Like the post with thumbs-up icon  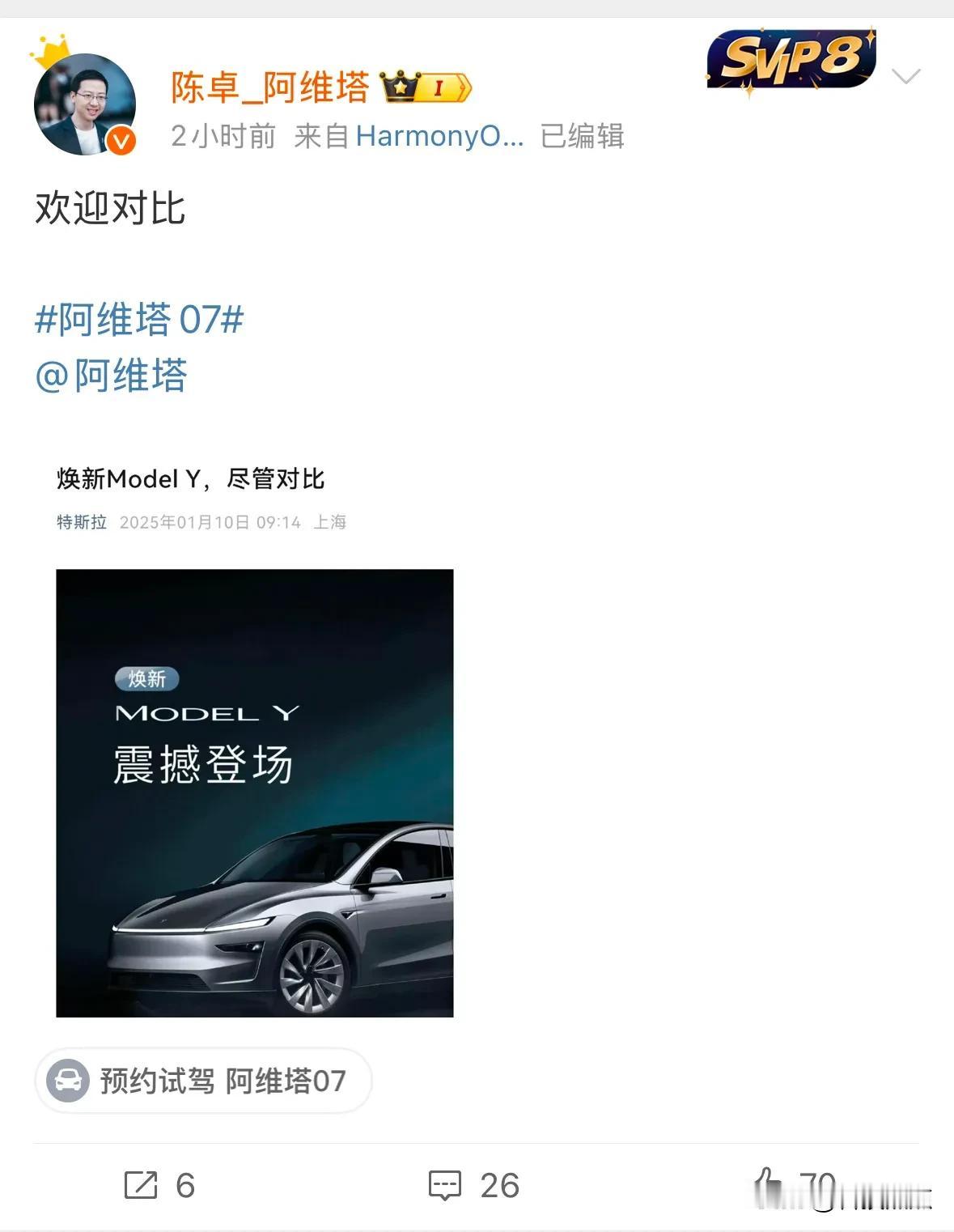pyautogui.click(x=768, y=1183)
